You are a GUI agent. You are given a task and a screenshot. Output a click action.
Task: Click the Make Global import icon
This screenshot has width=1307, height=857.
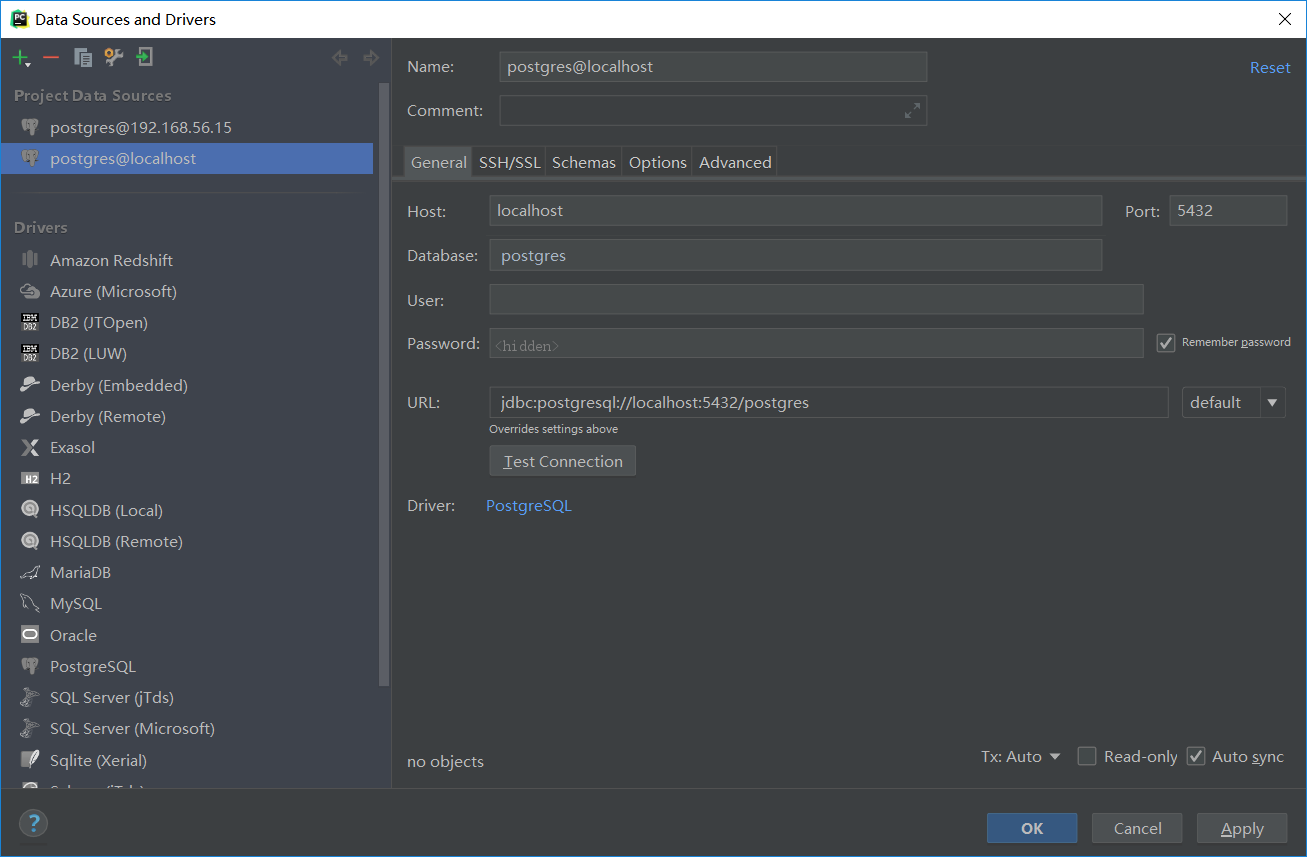(x=145, y=58)
